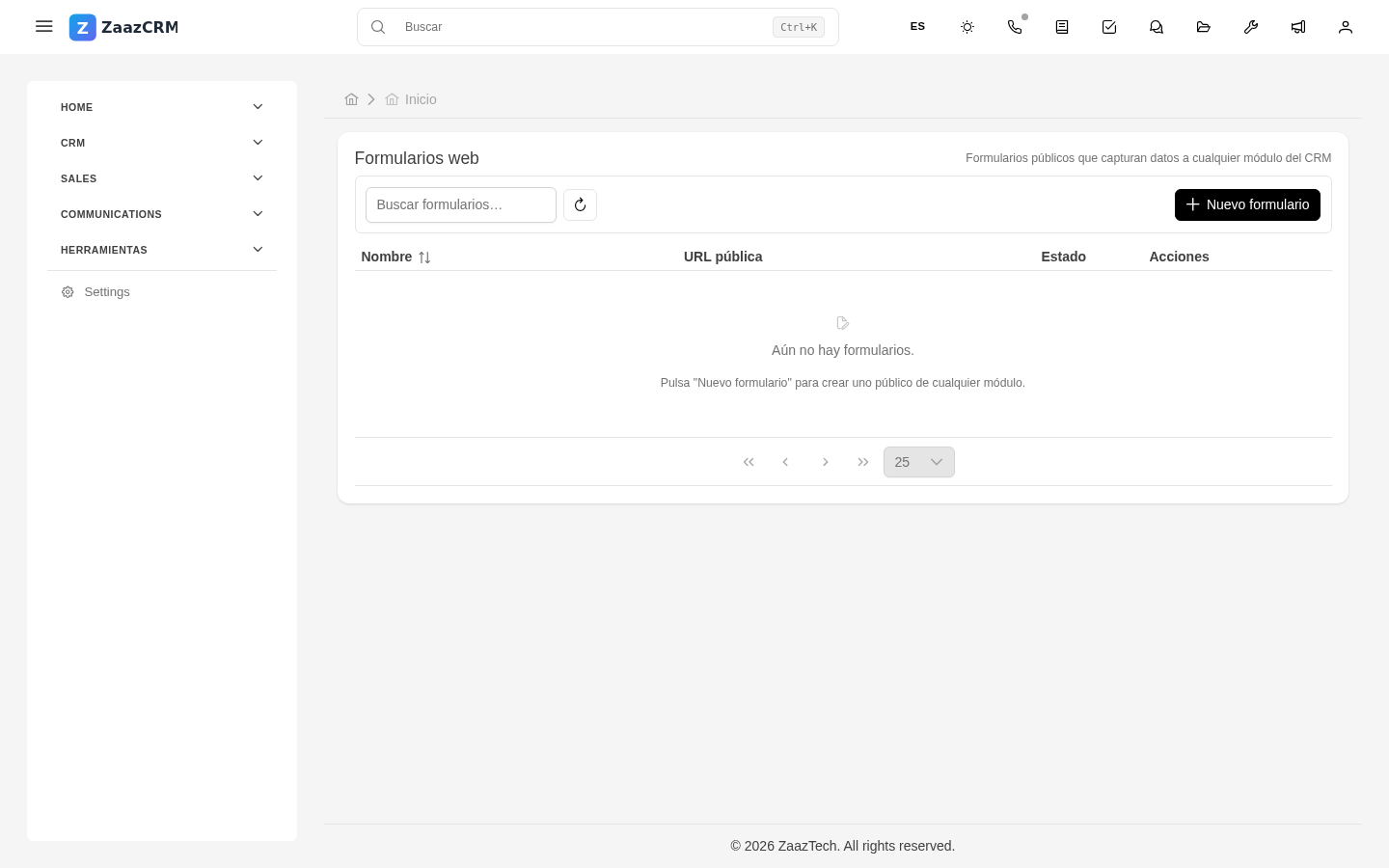Click the breadcrumb home icon
Image resolution: width=1389 pixels, height=868 pixels.
coord(351,99)
